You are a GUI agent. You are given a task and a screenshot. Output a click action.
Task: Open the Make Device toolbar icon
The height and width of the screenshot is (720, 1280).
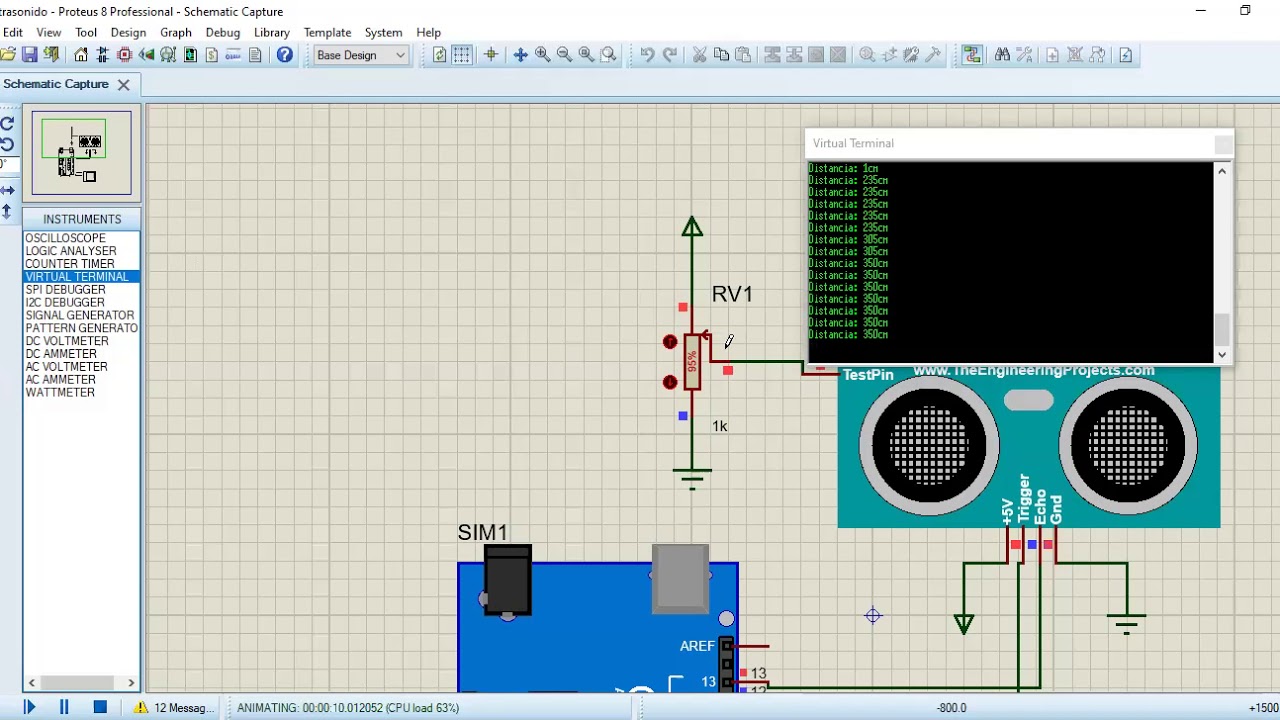(889, 55)
